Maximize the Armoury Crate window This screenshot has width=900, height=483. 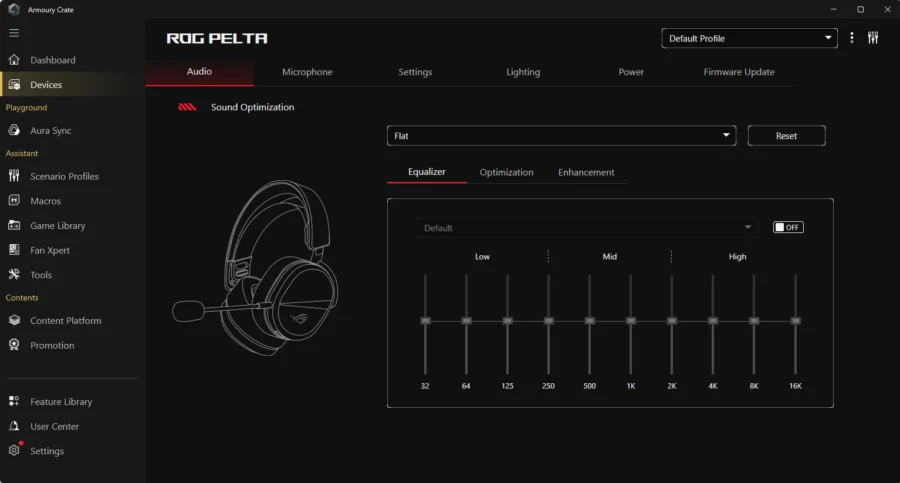coord(860,9)
